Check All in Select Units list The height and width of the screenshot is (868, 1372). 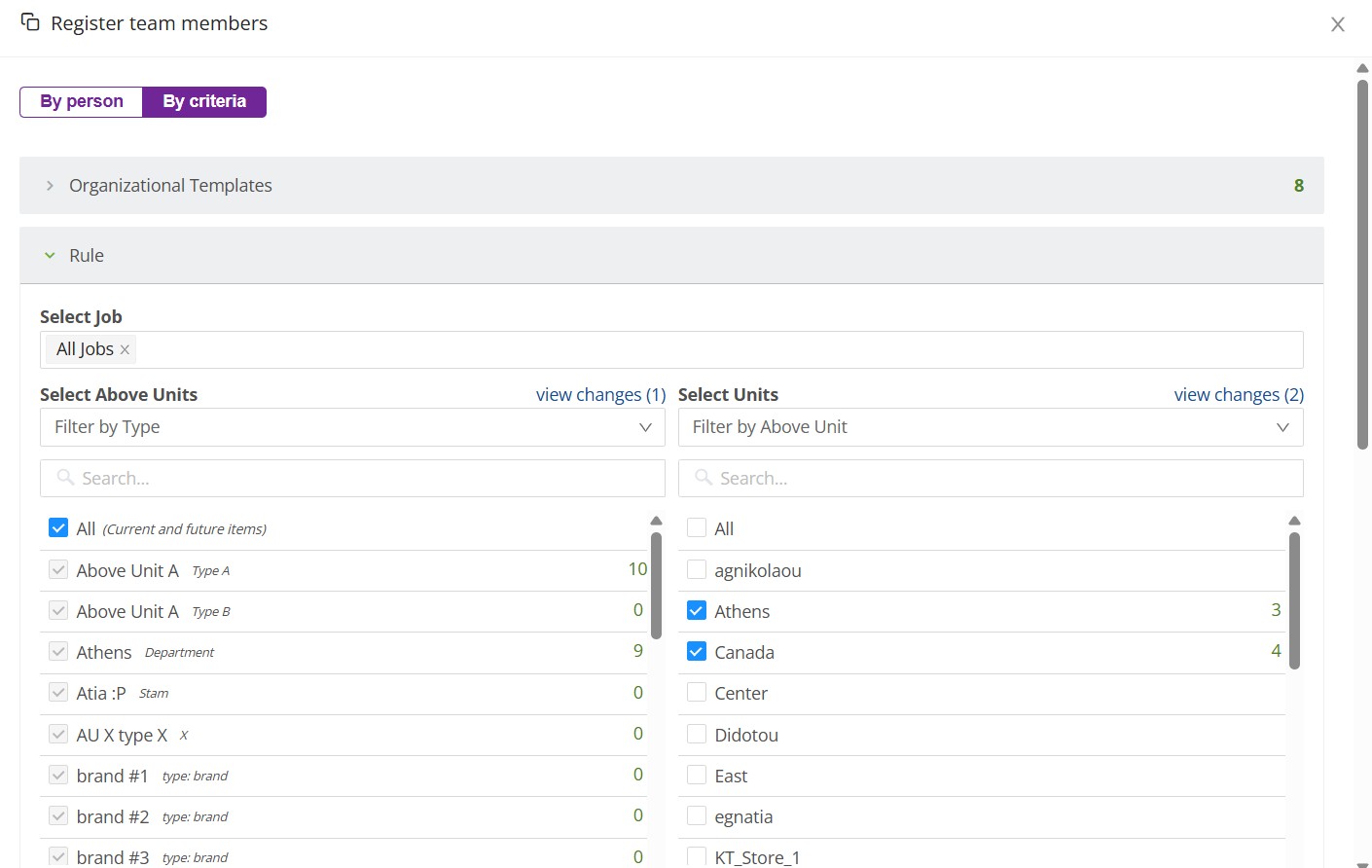(x=697, y=527)
